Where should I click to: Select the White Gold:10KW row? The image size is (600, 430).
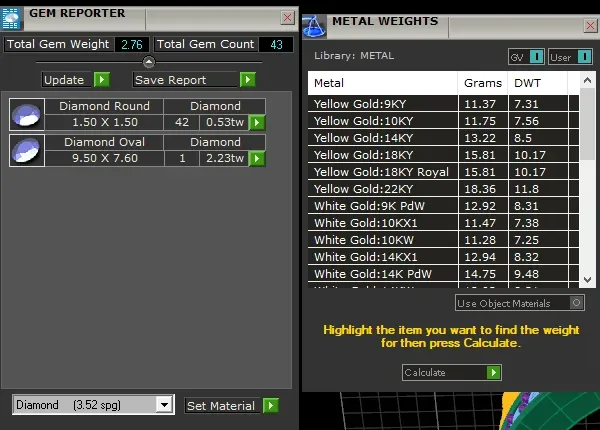click(443, 240)
